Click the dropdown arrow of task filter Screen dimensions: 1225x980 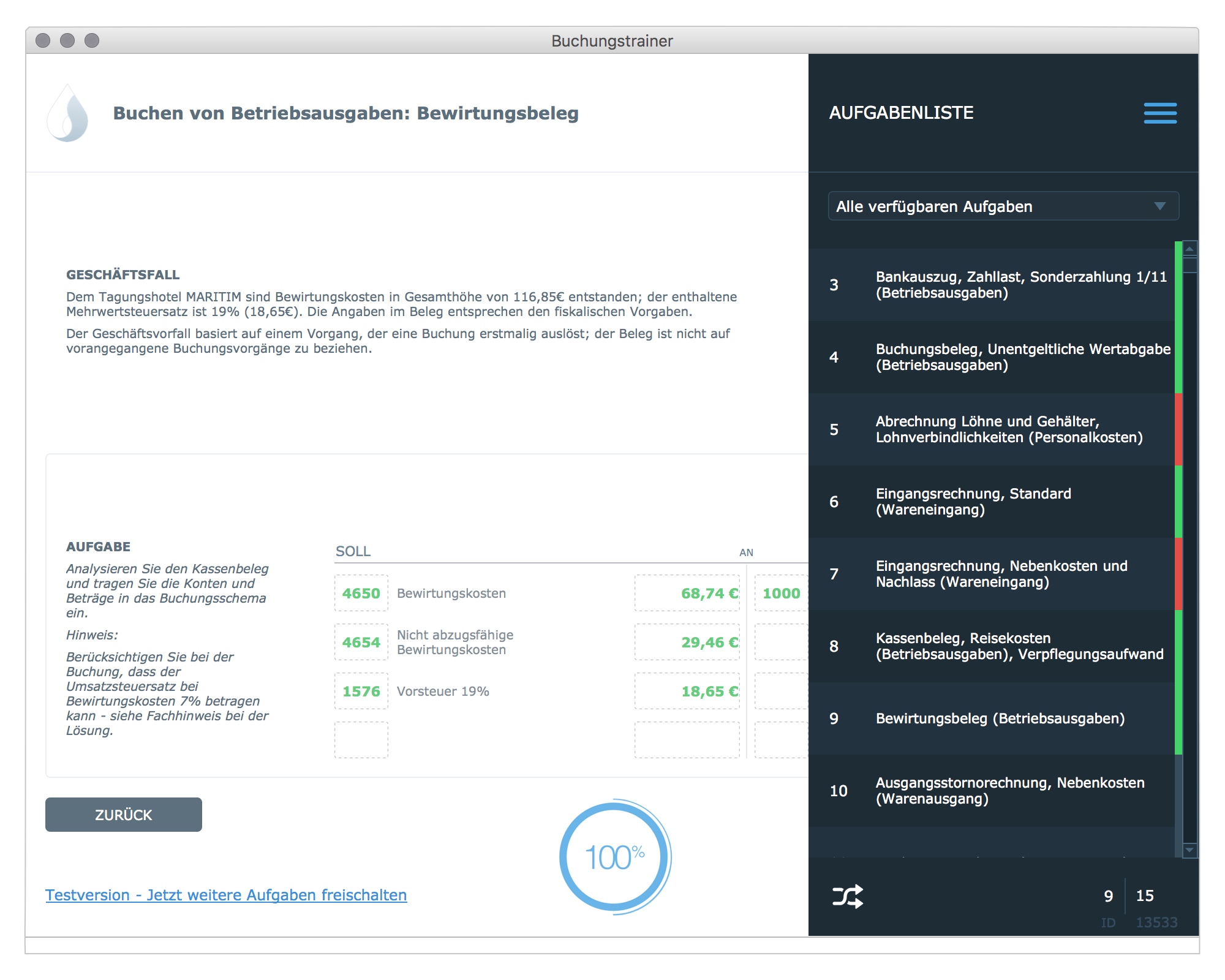click(1159, 206)
